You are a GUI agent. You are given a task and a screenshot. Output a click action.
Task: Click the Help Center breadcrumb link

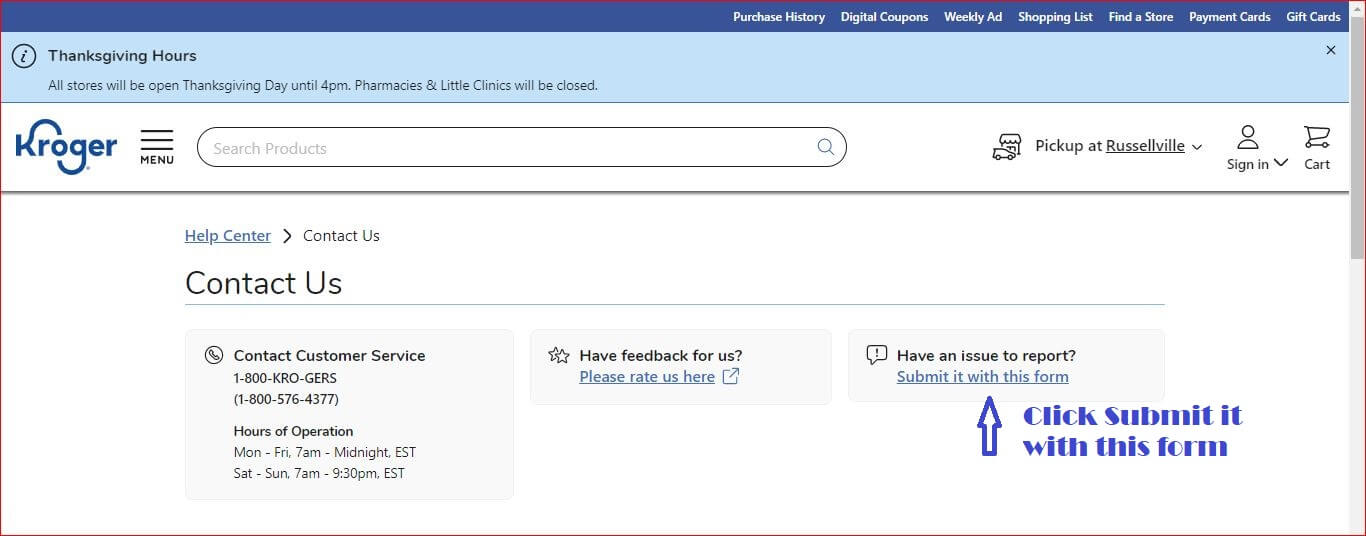228,236
